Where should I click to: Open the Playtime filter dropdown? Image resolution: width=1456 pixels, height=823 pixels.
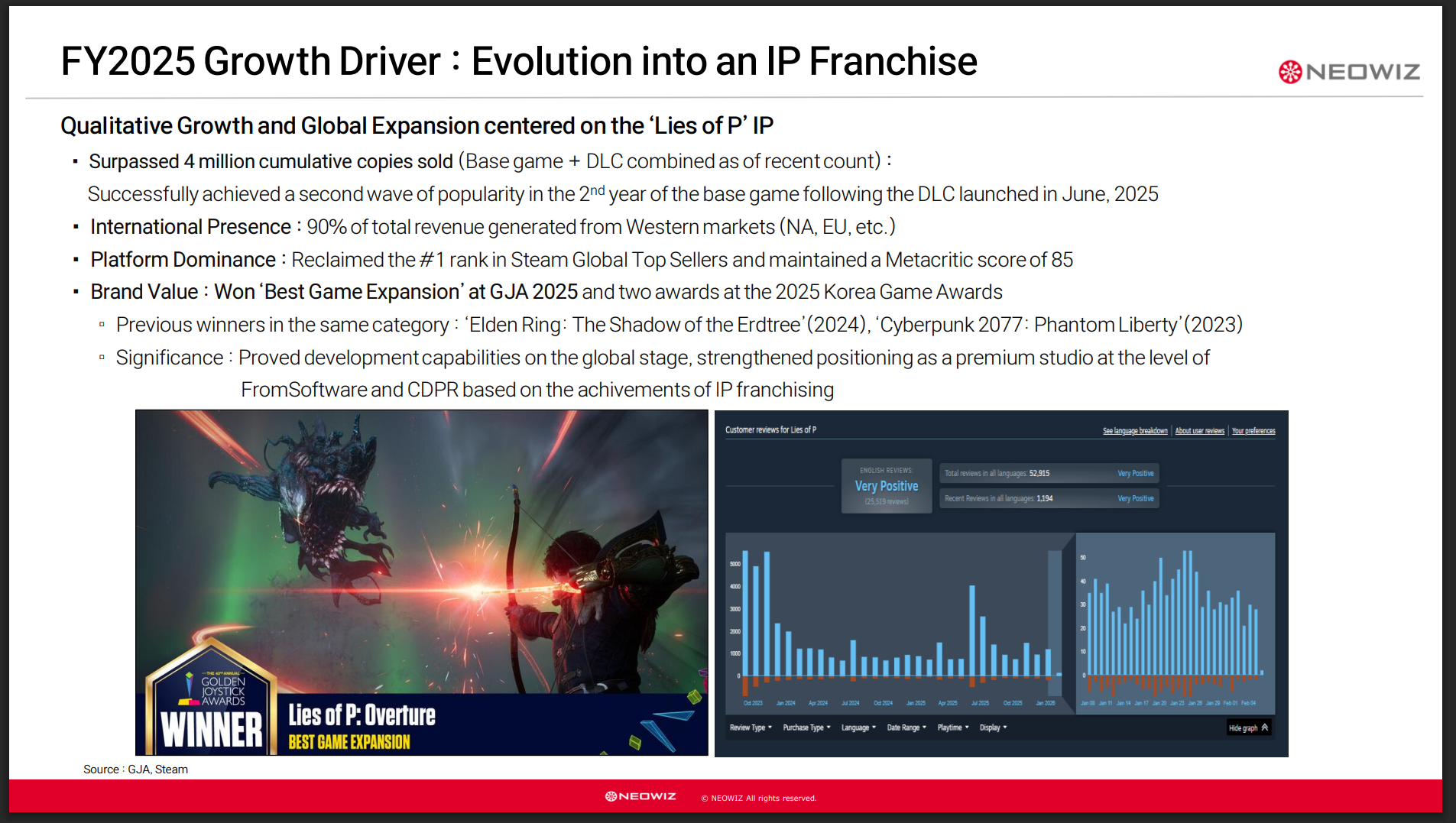(953, 727)
